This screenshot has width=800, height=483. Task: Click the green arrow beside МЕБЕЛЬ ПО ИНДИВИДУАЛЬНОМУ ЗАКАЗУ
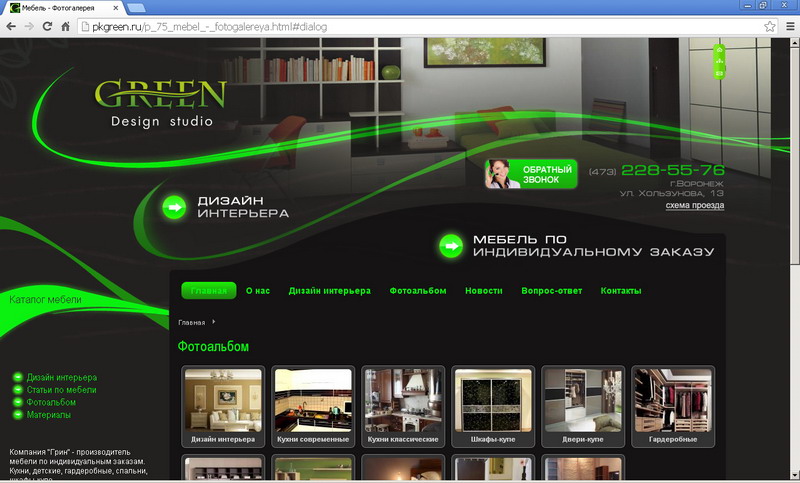(x=451, y=246)
